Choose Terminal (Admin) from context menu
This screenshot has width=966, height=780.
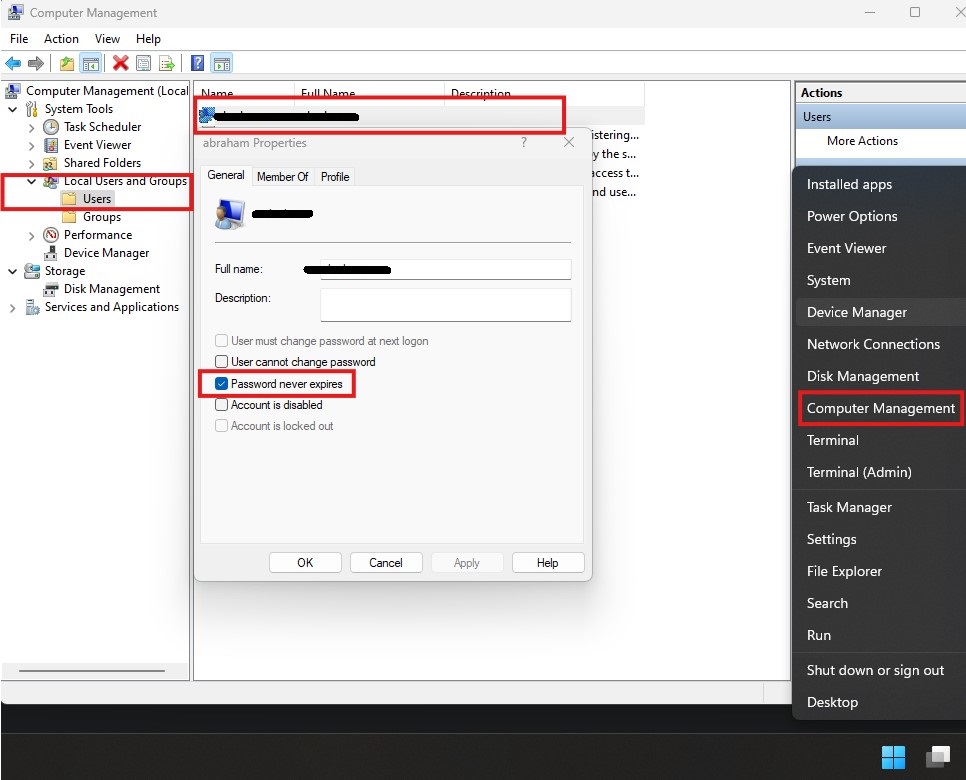click(x=859, y=472)
